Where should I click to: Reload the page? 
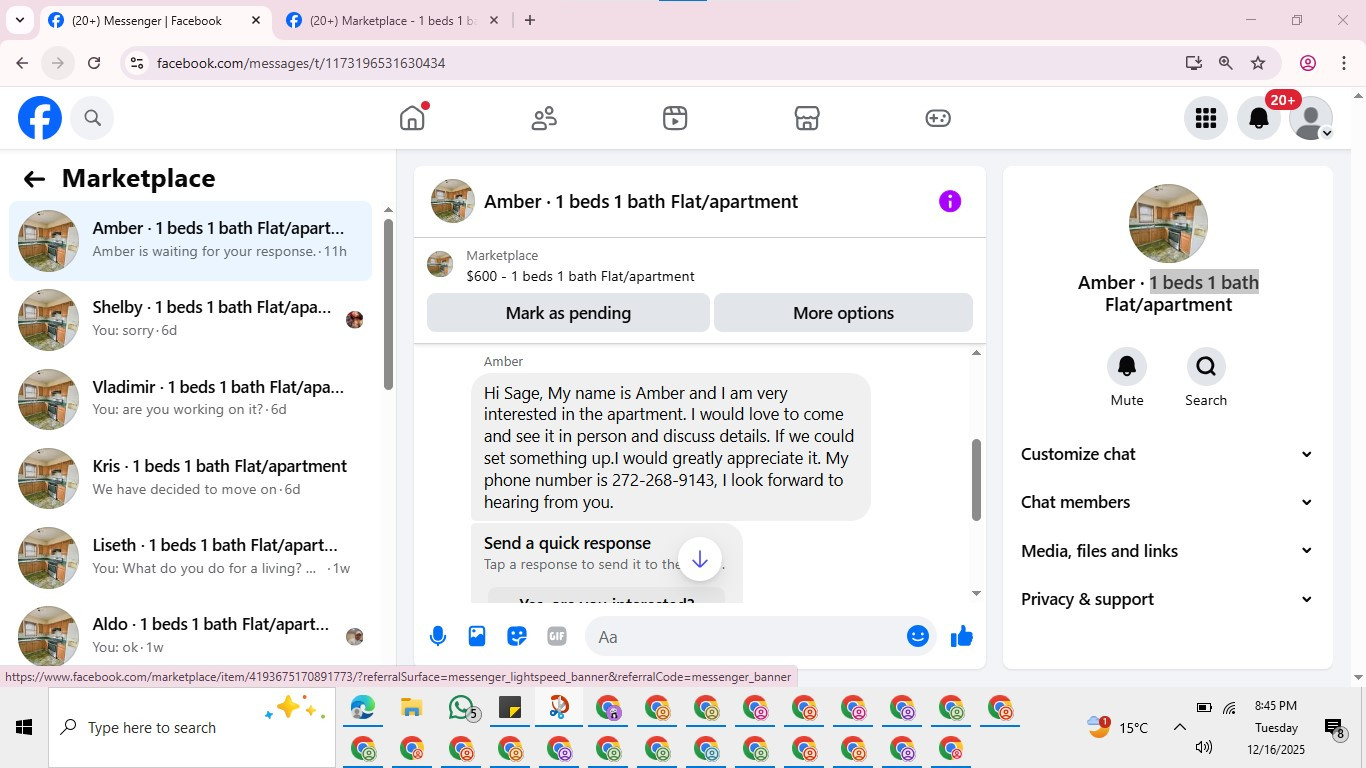(94, 63)
